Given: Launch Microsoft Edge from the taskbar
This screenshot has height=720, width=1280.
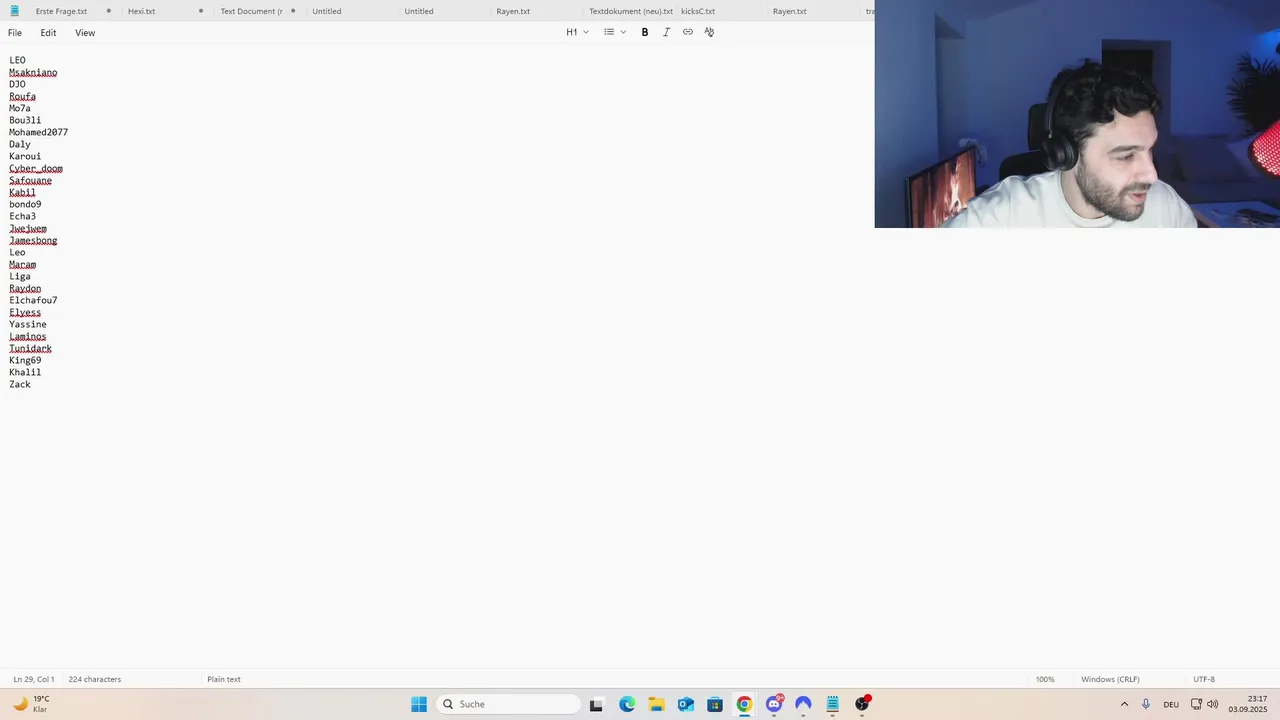Looking at the screenshot, I should point(627,704).
